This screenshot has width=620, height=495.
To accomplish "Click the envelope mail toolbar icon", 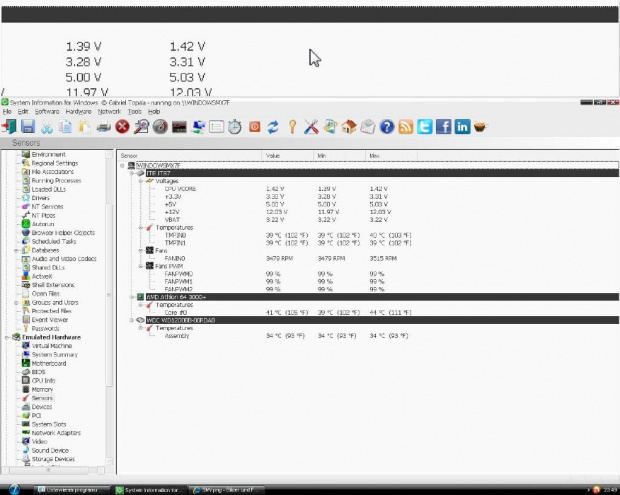I will [x=368, y=127].
